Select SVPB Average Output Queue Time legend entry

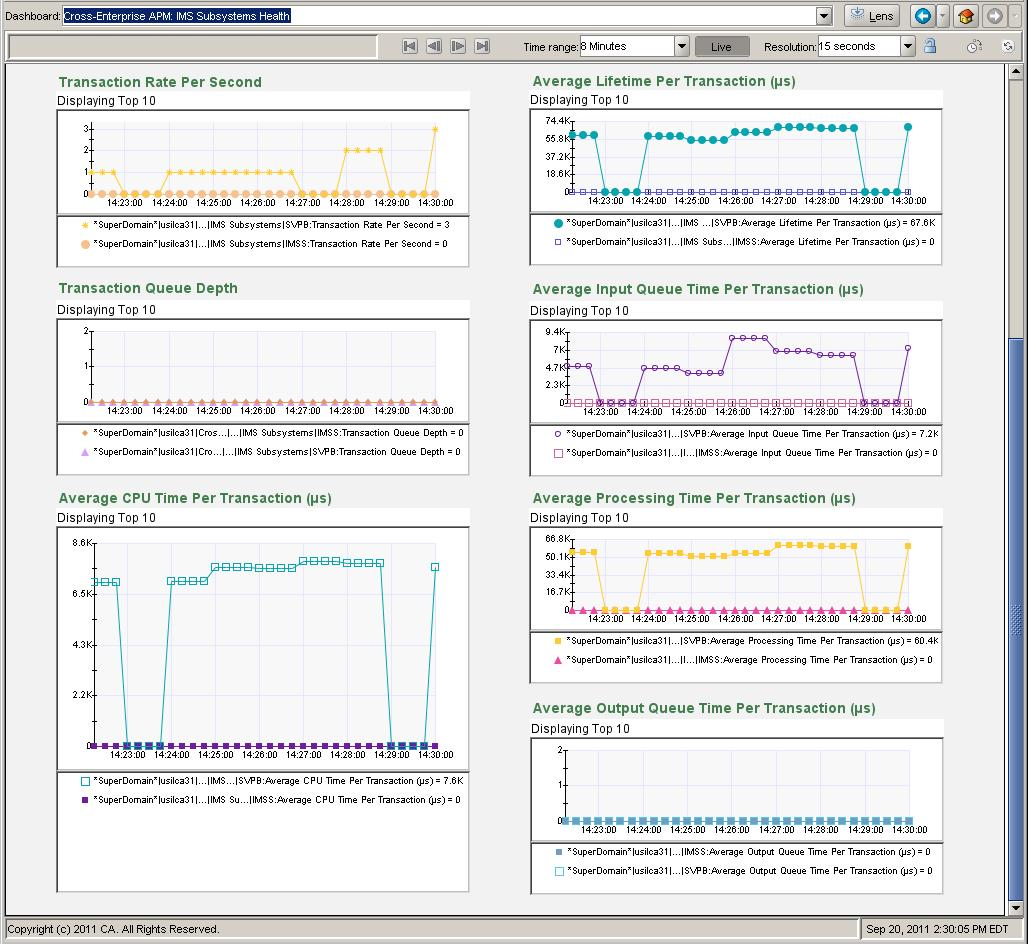point(744,871)
